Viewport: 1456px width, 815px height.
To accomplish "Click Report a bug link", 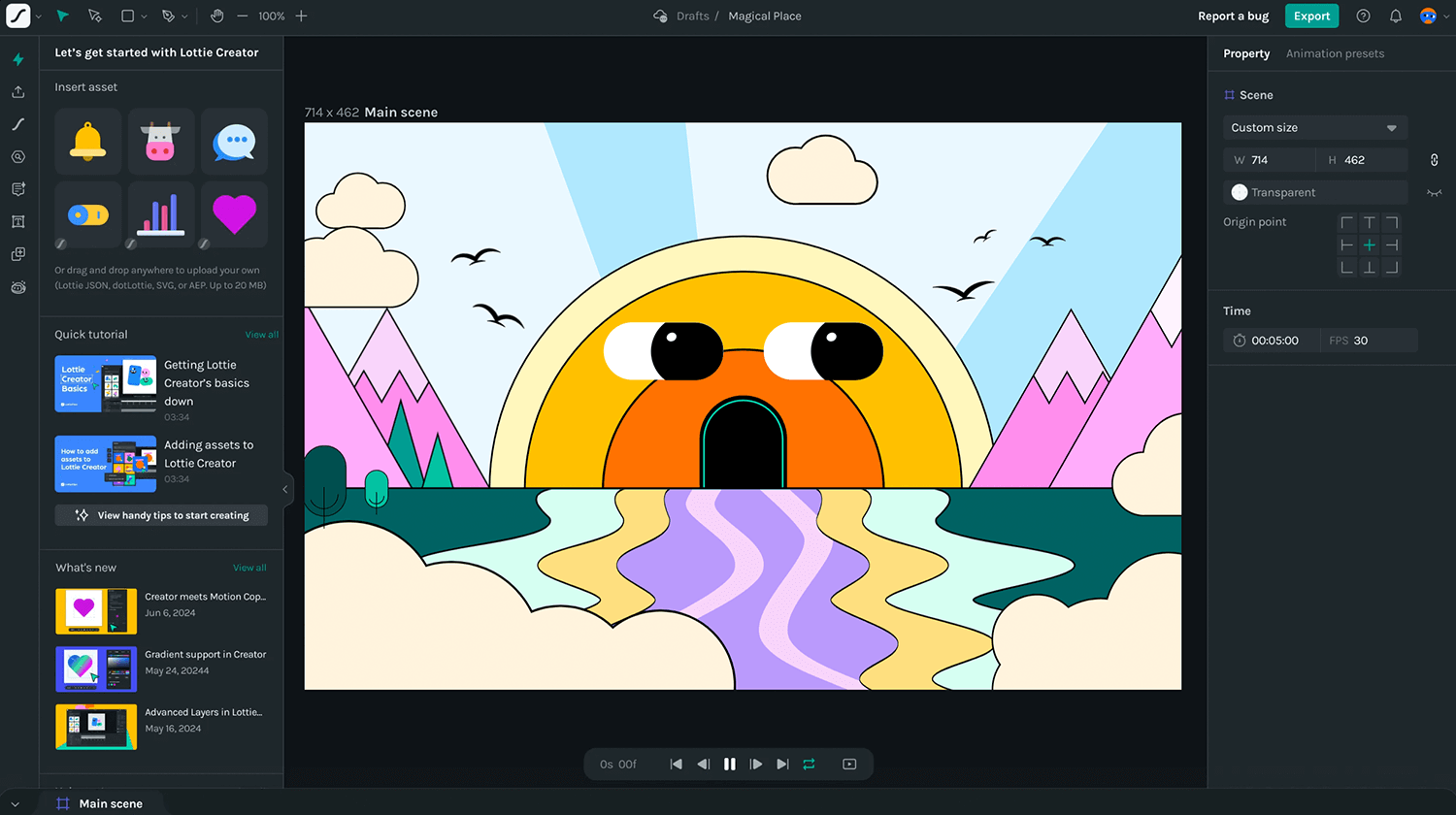I will [x=1233, y=16].
